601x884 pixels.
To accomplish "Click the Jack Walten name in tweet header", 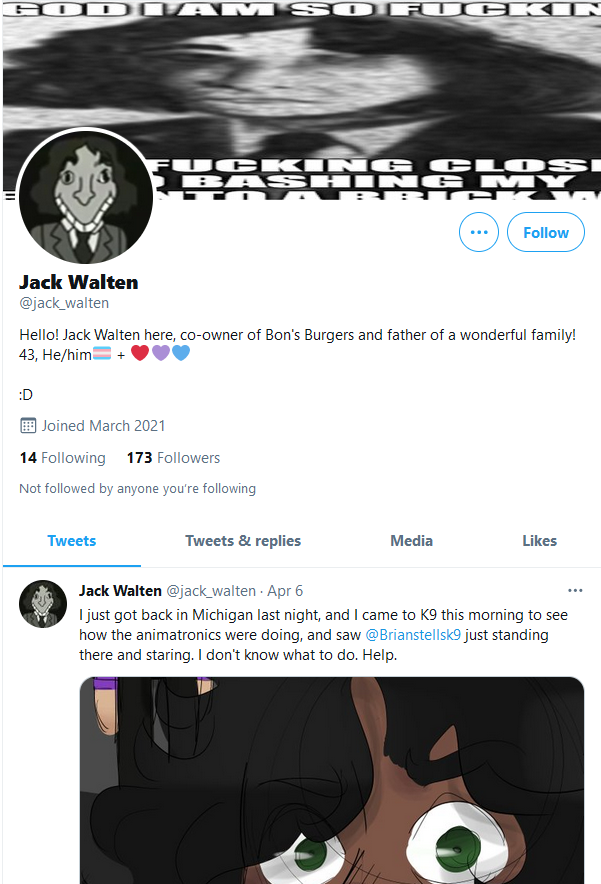I will pos(120,591).
